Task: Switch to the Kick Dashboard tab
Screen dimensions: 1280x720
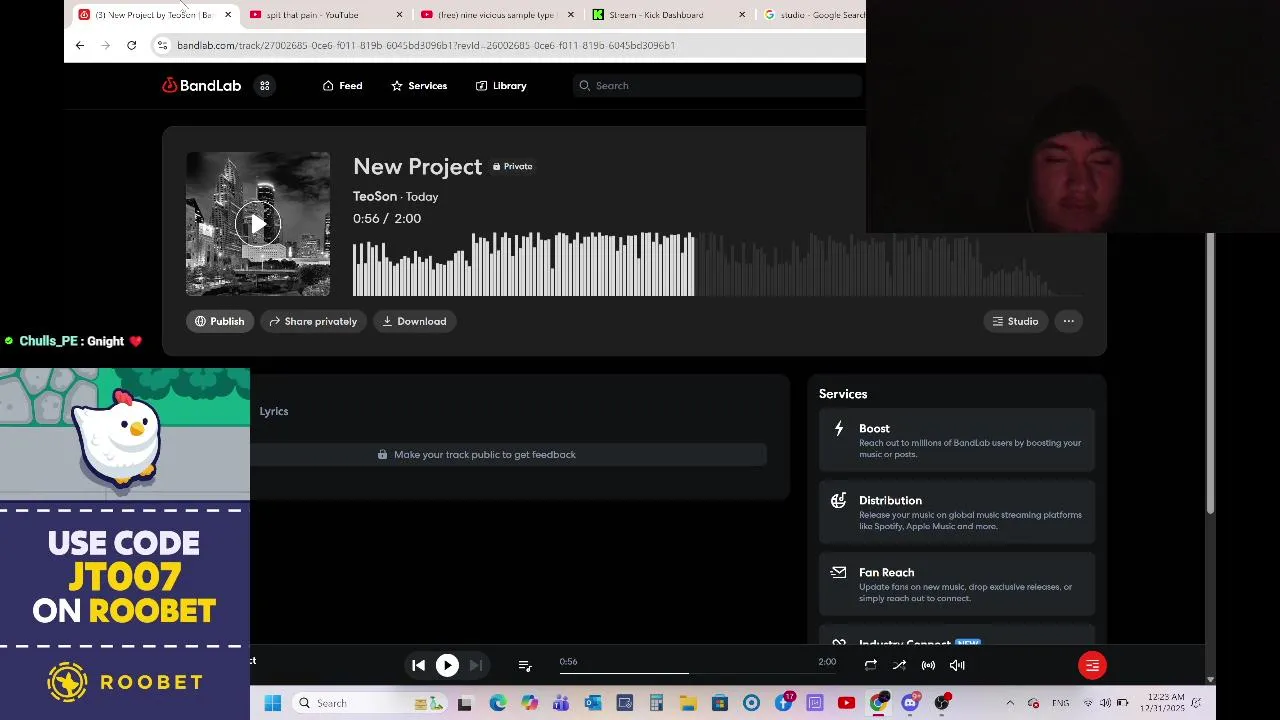Action: click(668, 14)
